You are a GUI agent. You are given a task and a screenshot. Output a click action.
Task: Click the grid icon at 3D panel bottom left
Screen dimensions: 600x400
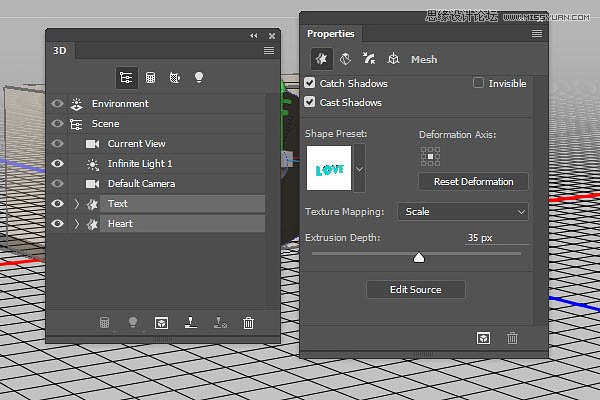tap(104, 322)
